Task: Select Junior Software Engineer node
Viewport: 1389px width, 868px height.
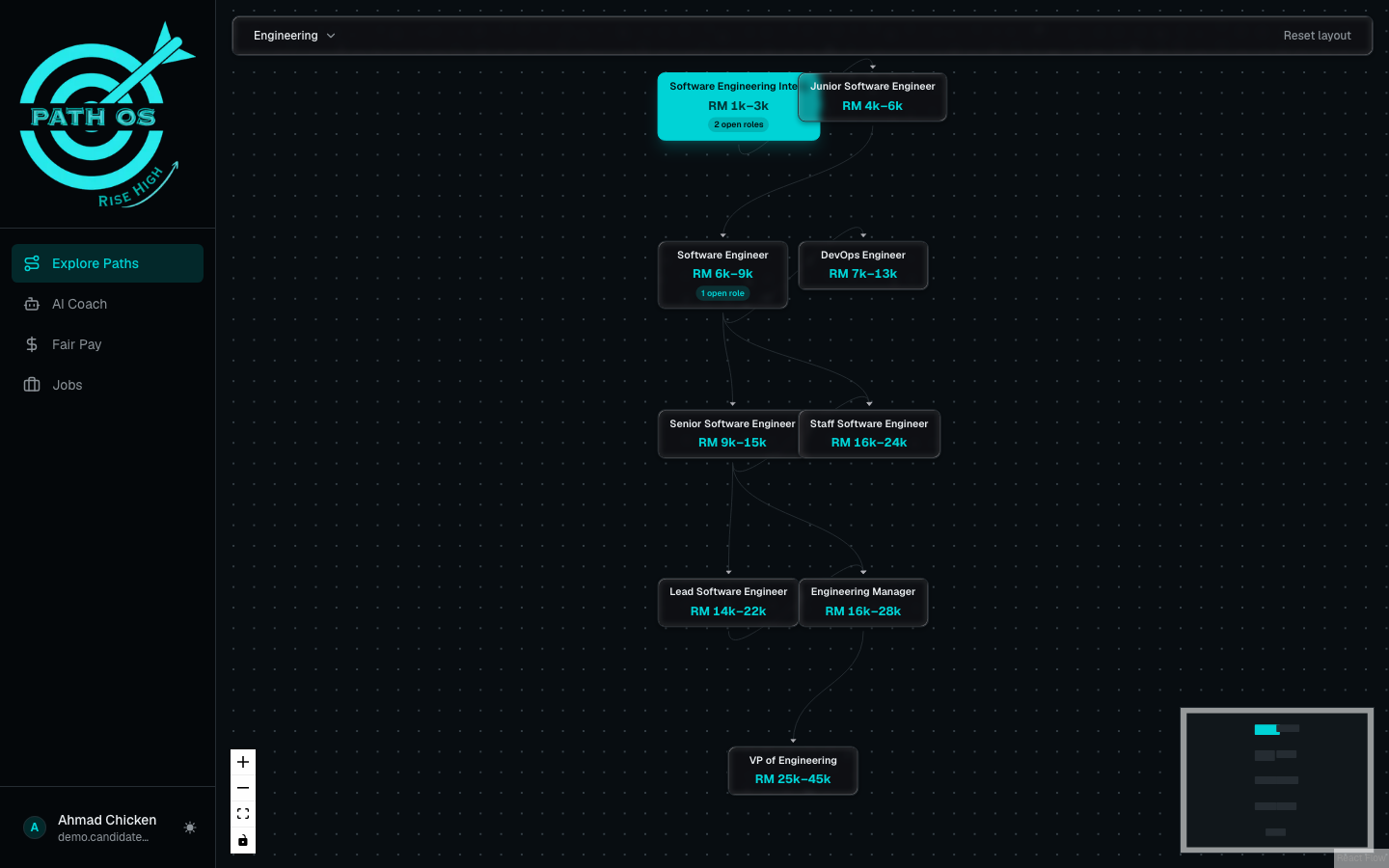Action: pos(872,96)
